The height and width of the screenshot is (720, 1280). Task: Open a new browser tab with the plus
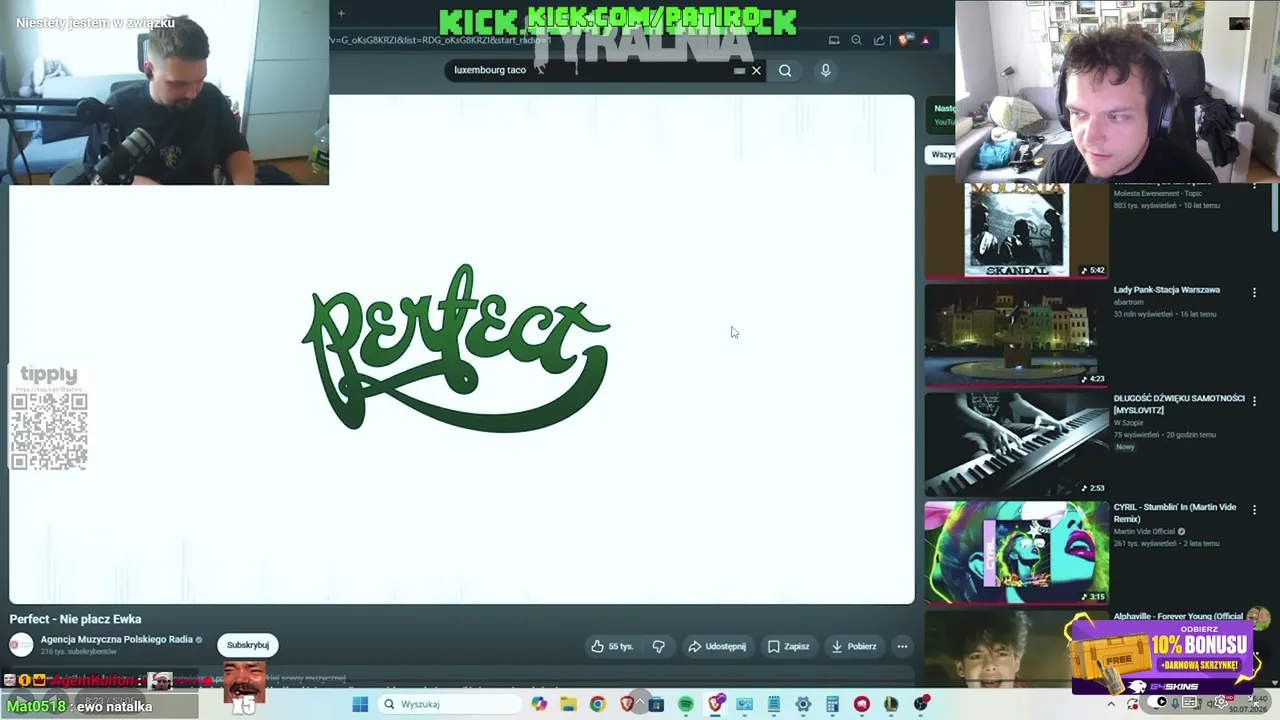point(341,14)
